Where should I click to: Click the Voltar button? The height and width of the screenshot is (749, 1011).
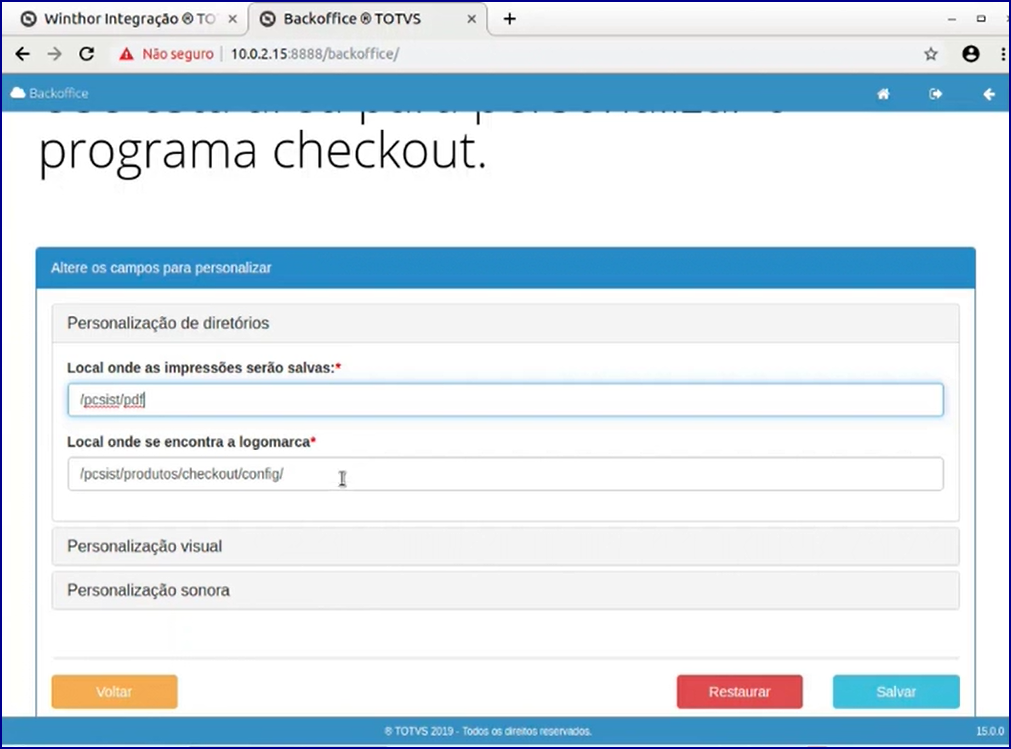click(114, 692)
